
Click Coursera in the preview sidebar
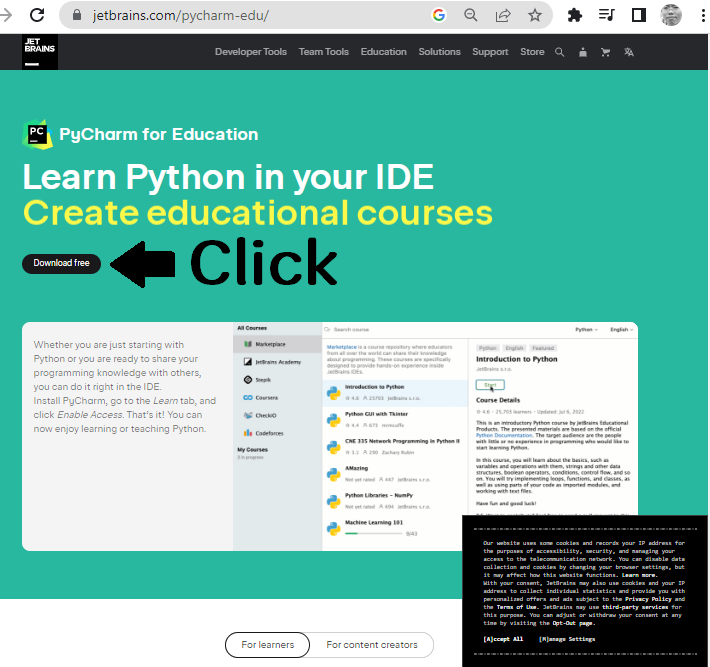pos(261,398)
